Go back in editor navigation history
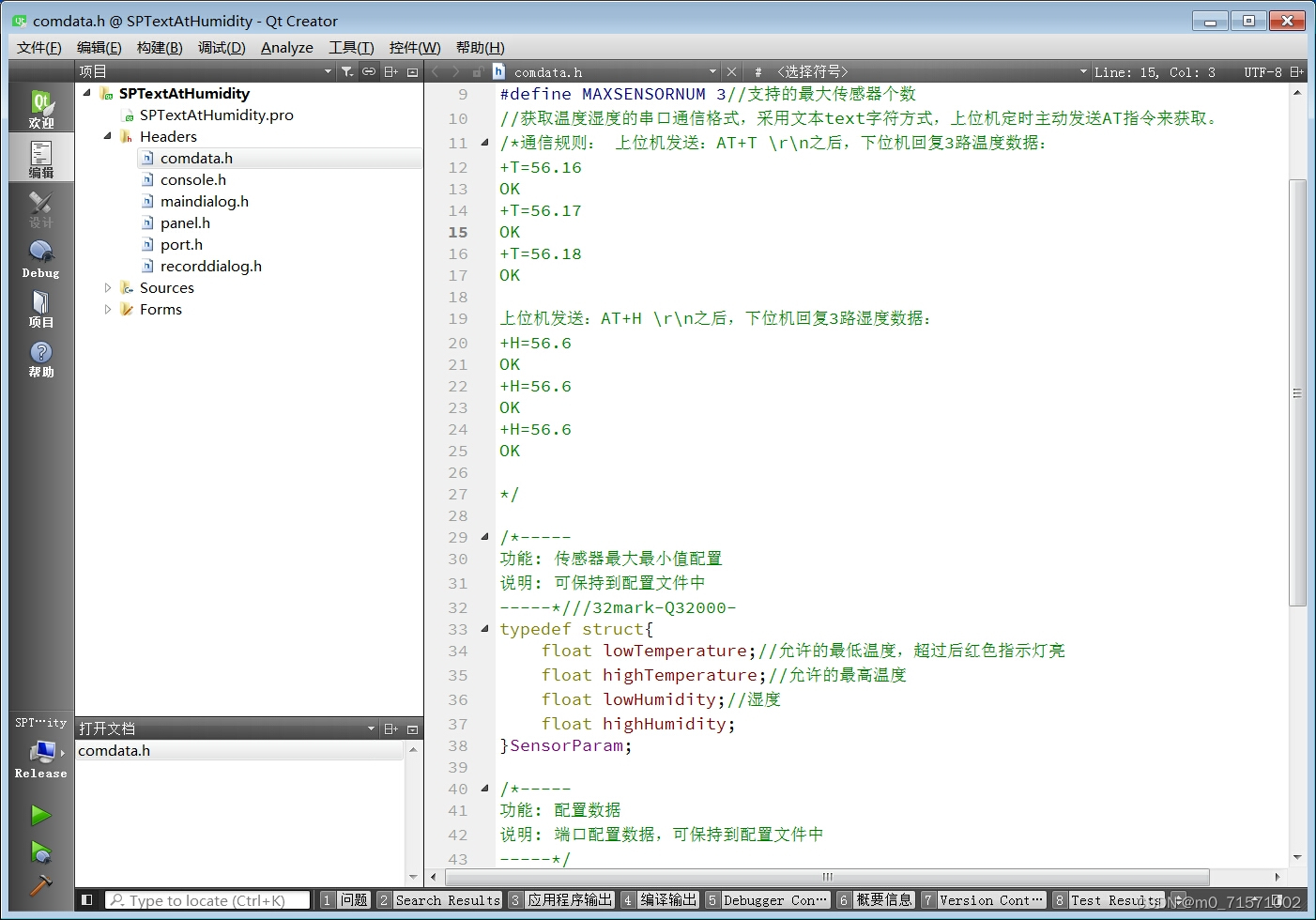1316x920 pixels. (x=436, y=71)
